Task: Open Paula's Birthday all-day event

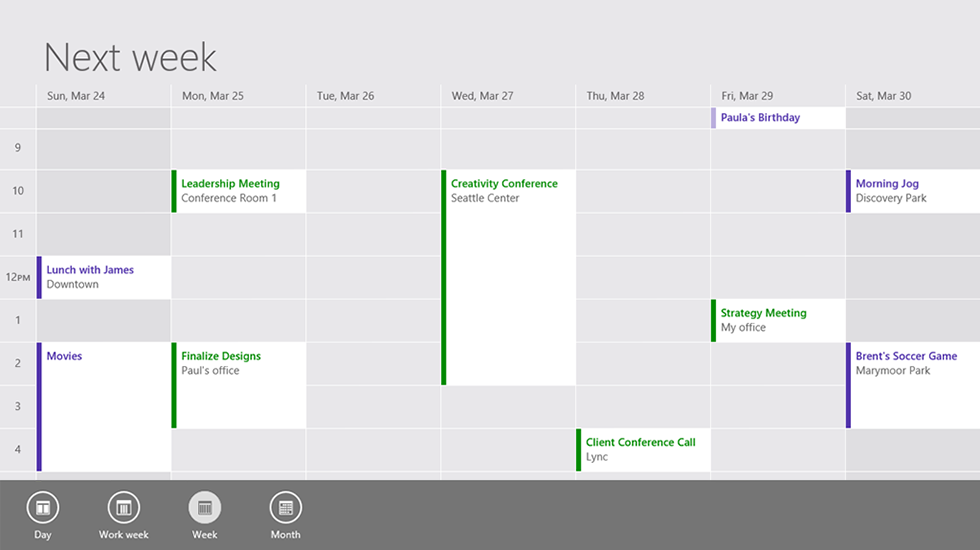Action: tap(779, 118)
